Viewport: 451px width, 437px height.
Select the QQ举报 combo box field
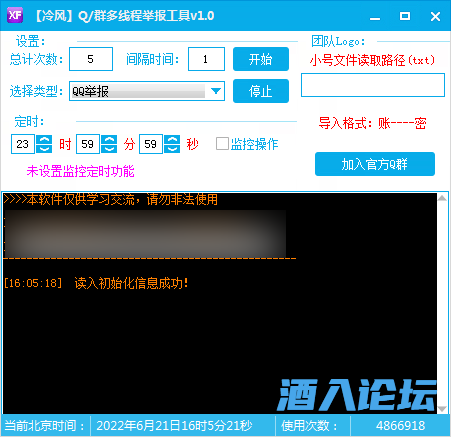(x=147, y=91)
